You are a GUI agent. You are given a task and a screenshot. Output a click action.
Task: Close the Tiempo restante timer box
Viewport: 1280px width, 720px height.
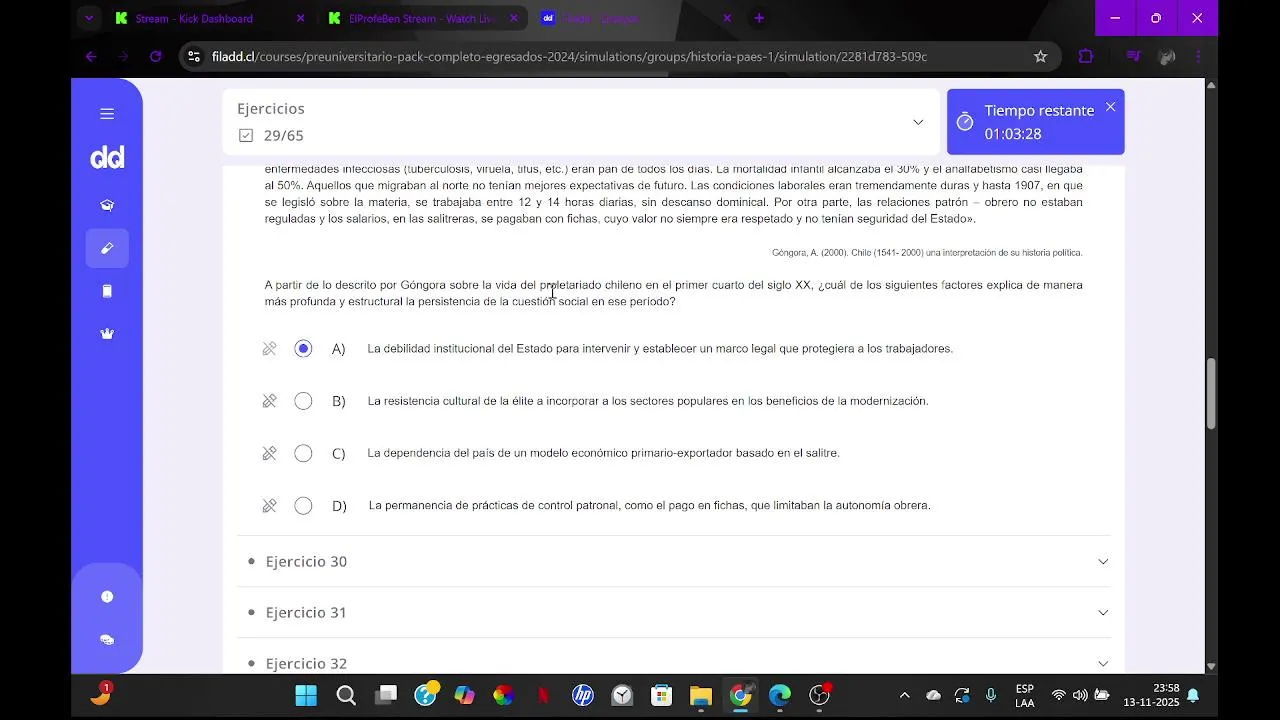(x=1110, y=107)
